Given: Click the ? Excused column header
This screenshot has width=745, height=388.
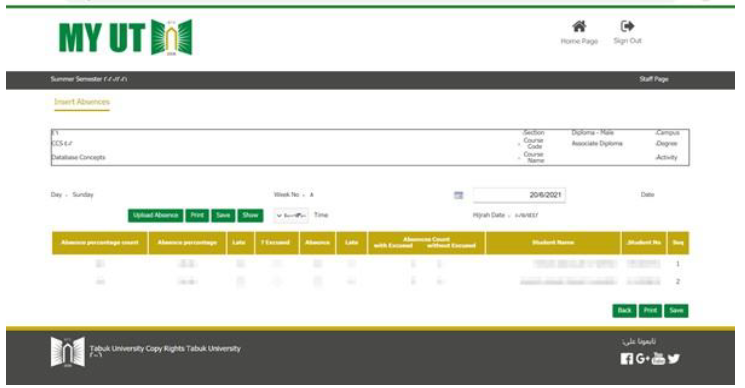Looking at the screenshot, I should click(277, 243).
